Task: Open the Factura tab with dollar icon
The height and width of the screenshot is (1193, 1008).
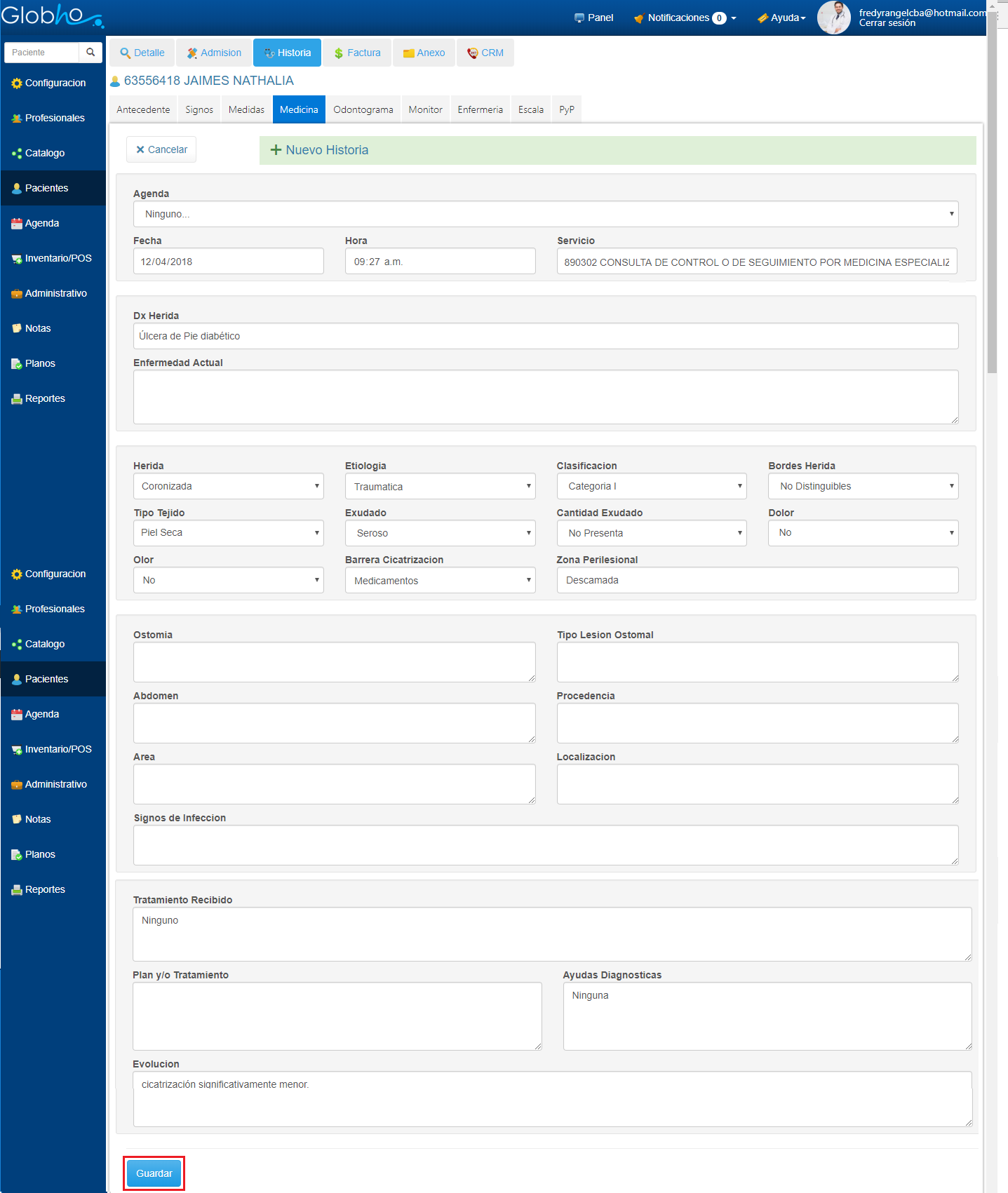Action: (x=357, y=53)
